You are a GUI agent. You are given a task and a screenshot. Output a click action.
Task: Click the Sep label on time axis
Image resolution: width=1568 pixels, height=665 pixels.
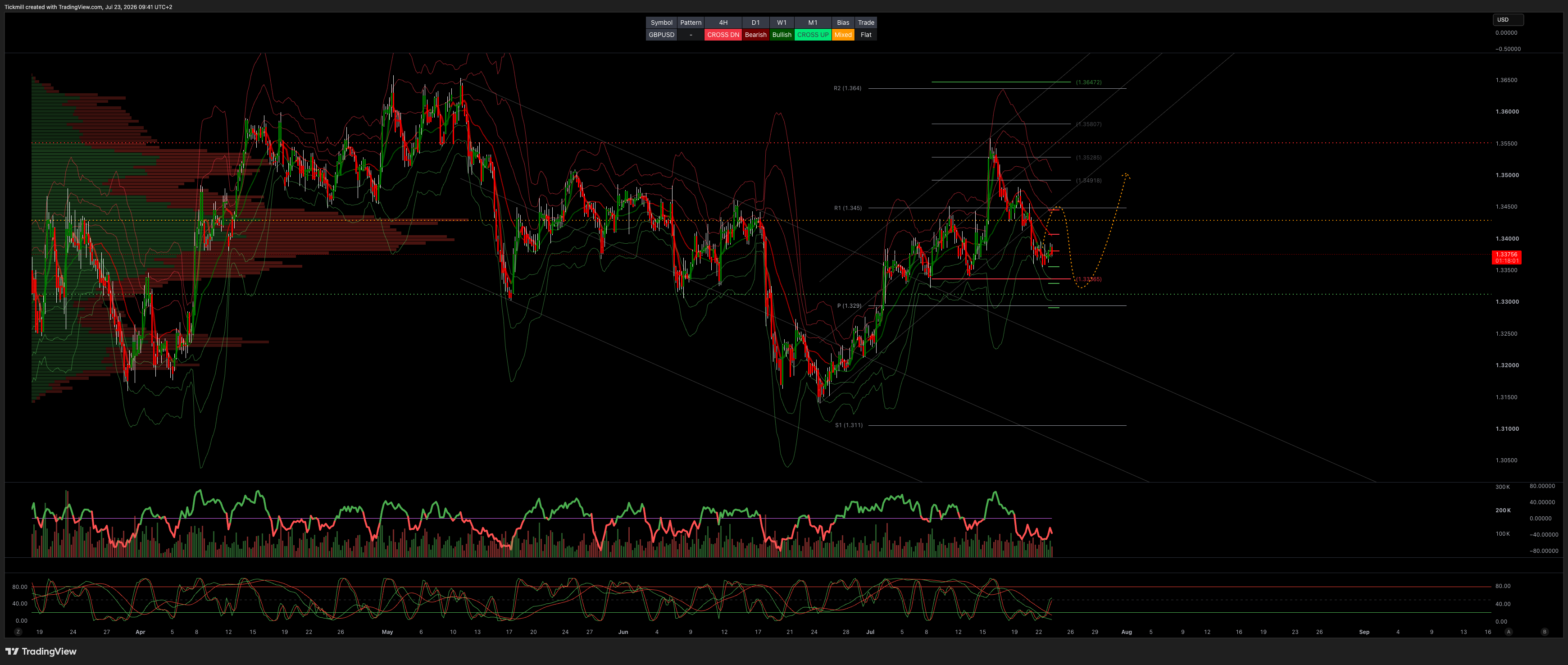tap(1365, 632)
